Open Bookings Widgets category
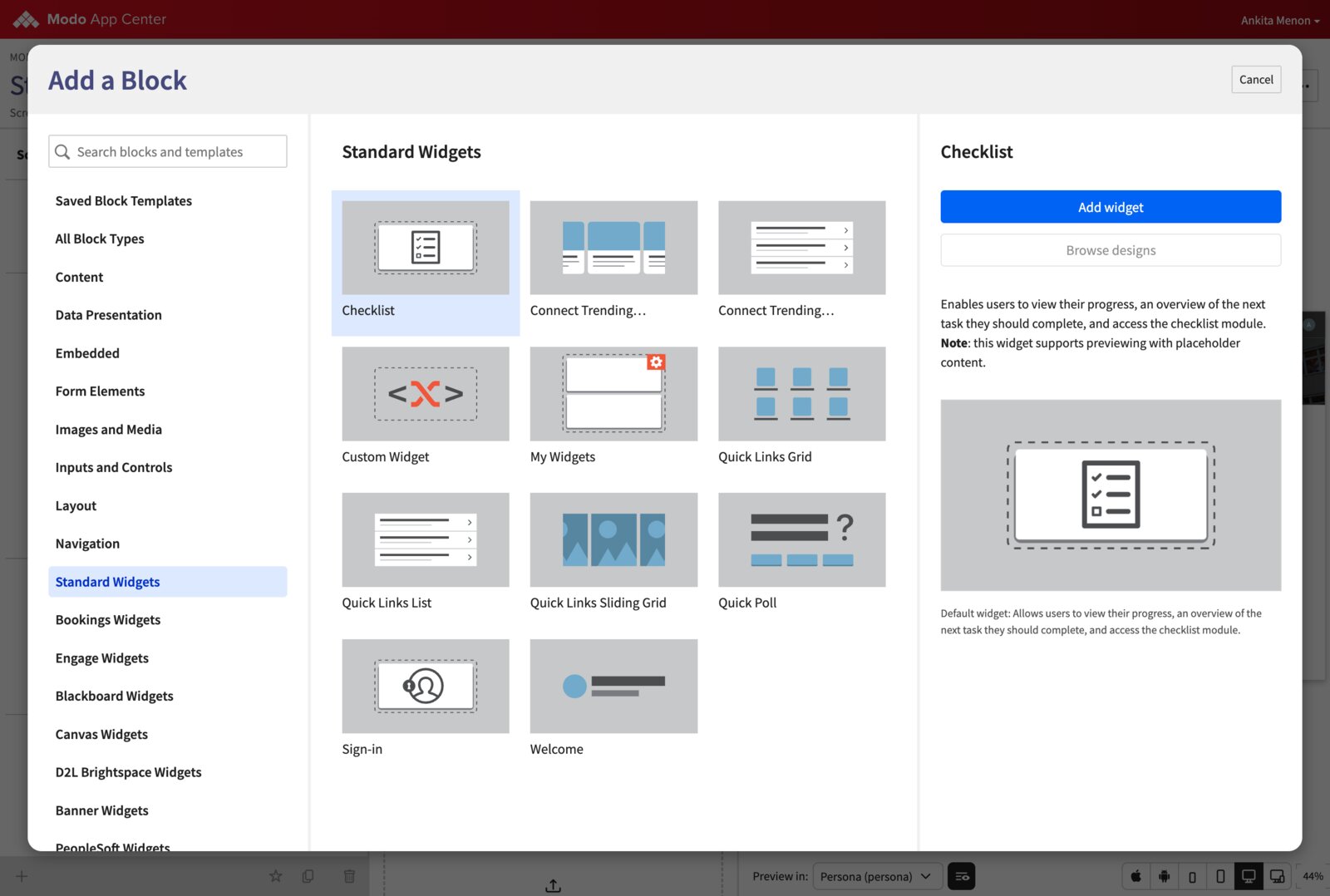The width and height of the screenshot is (1330, 896). (168, 620)
